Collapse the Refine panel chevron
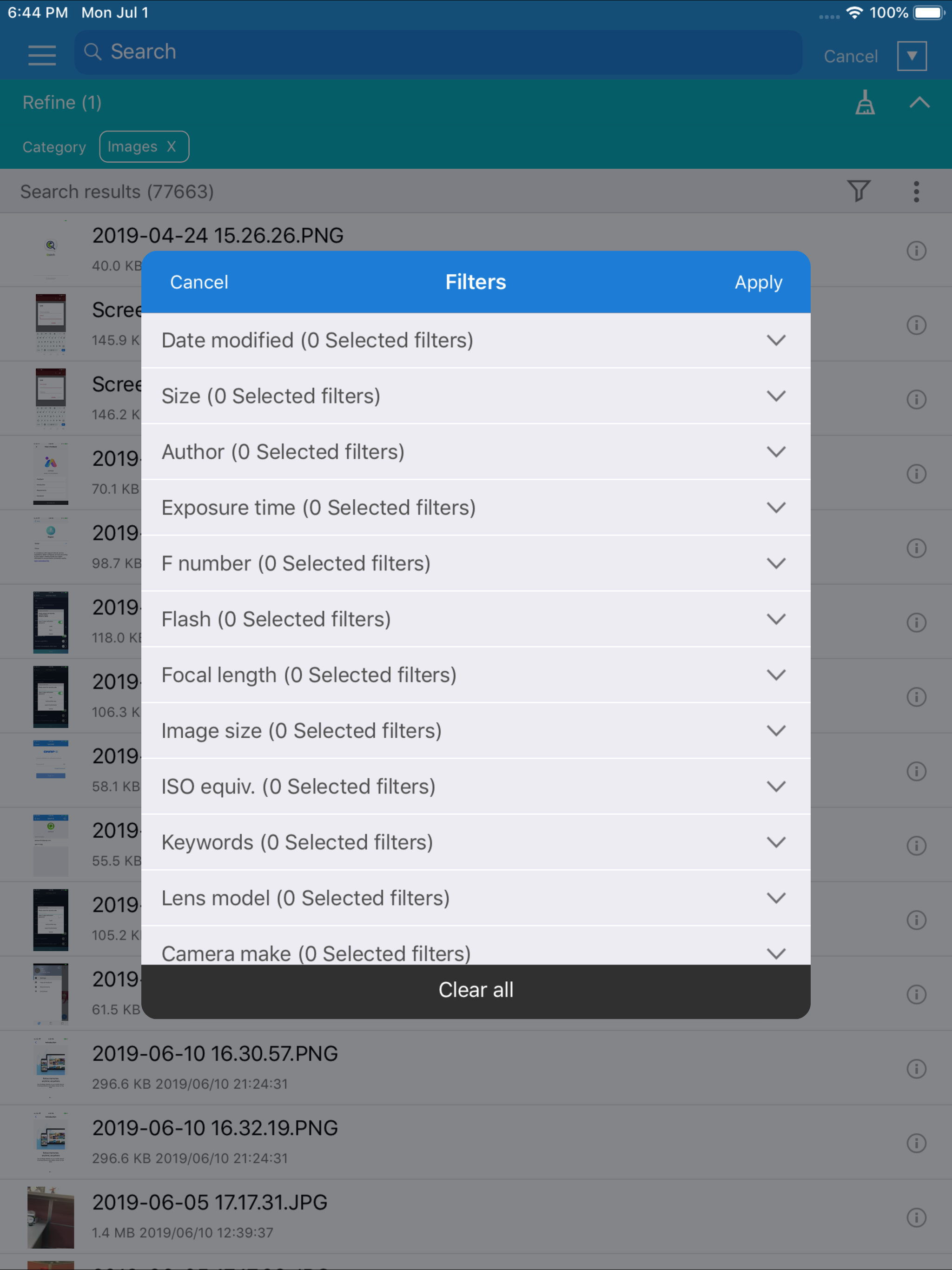 click(919, 103)
